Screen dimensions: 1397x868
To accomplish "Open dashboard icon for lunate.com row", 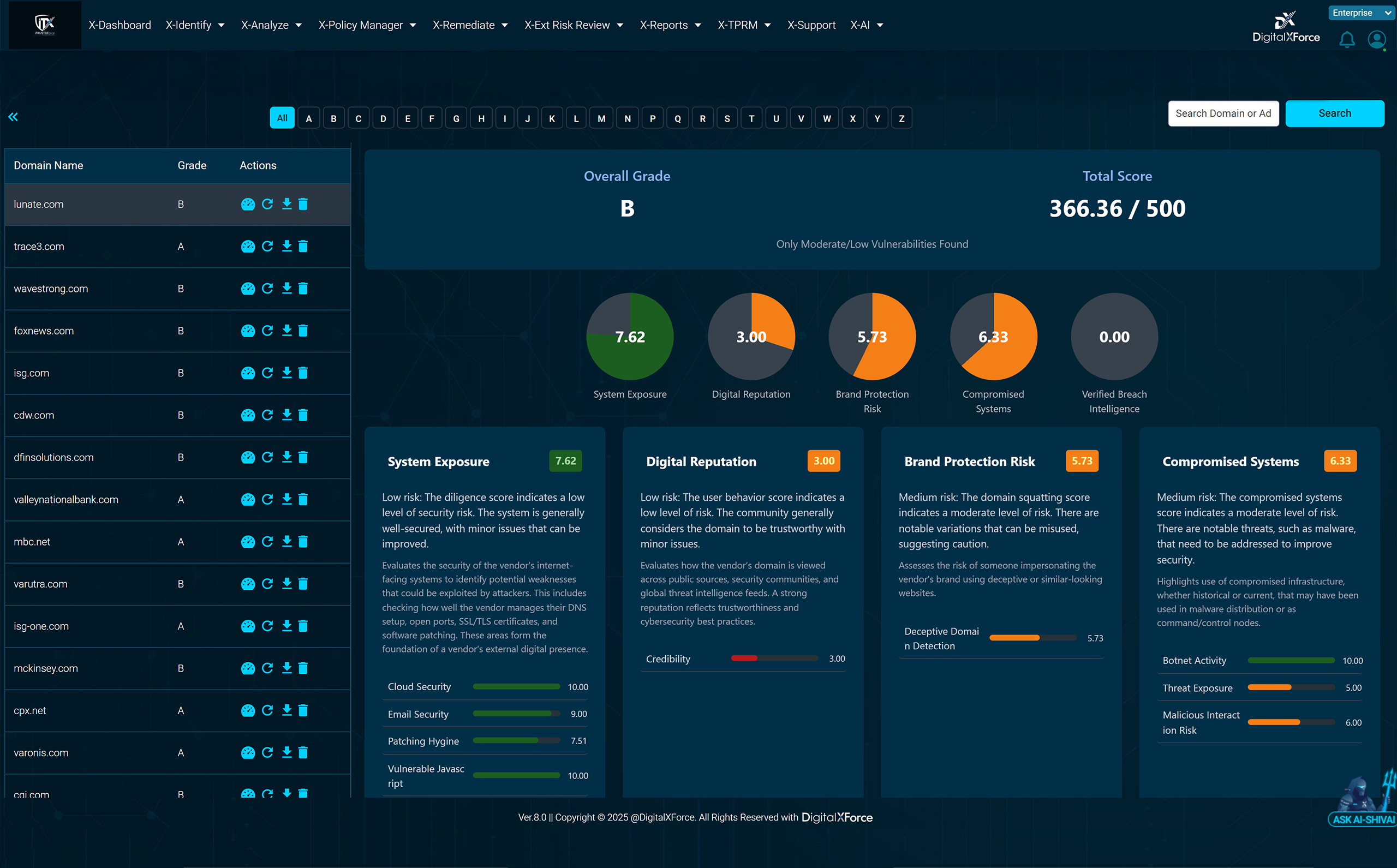I will (247, 204).
